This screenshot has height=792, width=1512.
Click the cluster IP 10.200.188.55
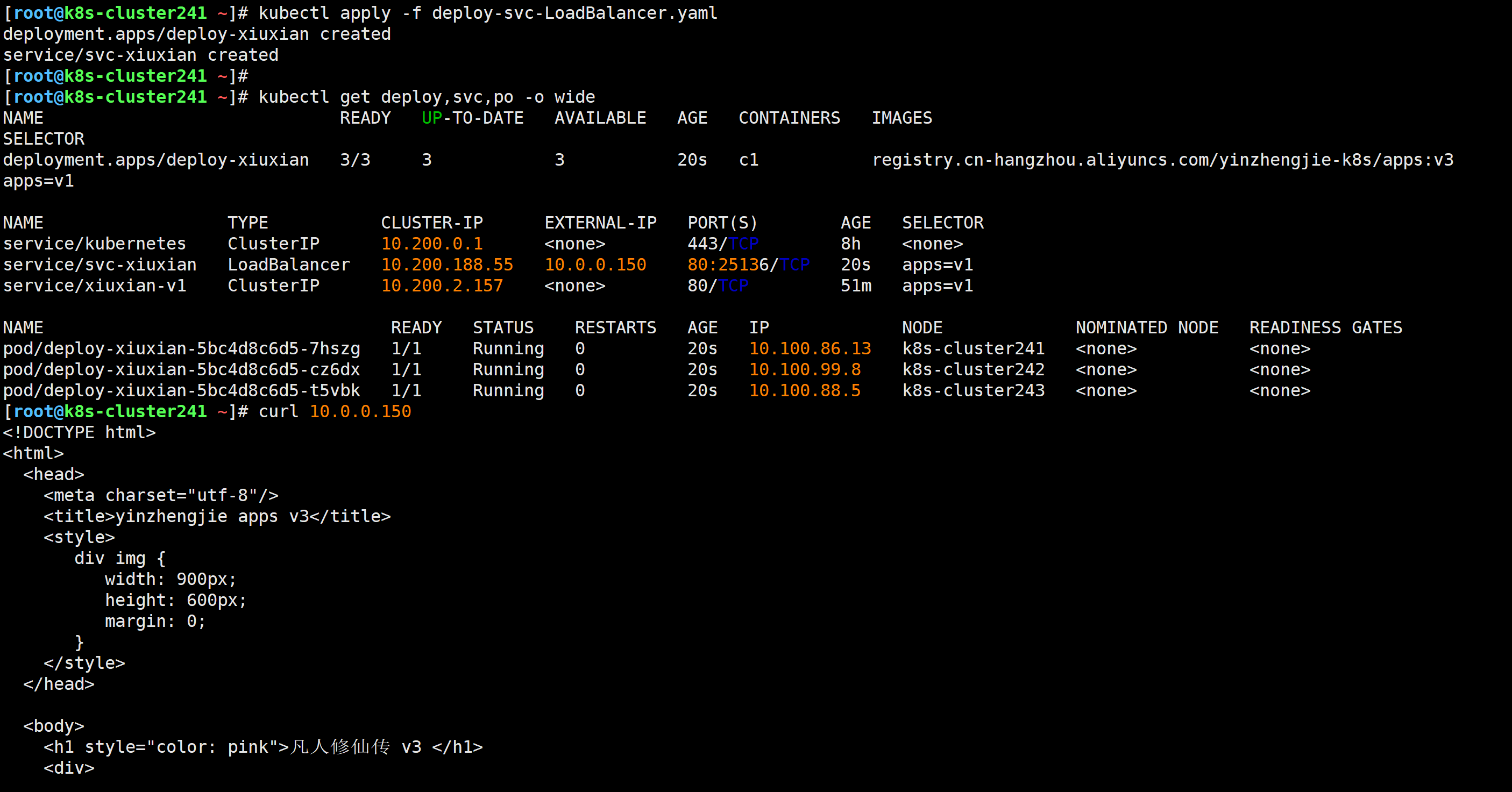point(446,265)
